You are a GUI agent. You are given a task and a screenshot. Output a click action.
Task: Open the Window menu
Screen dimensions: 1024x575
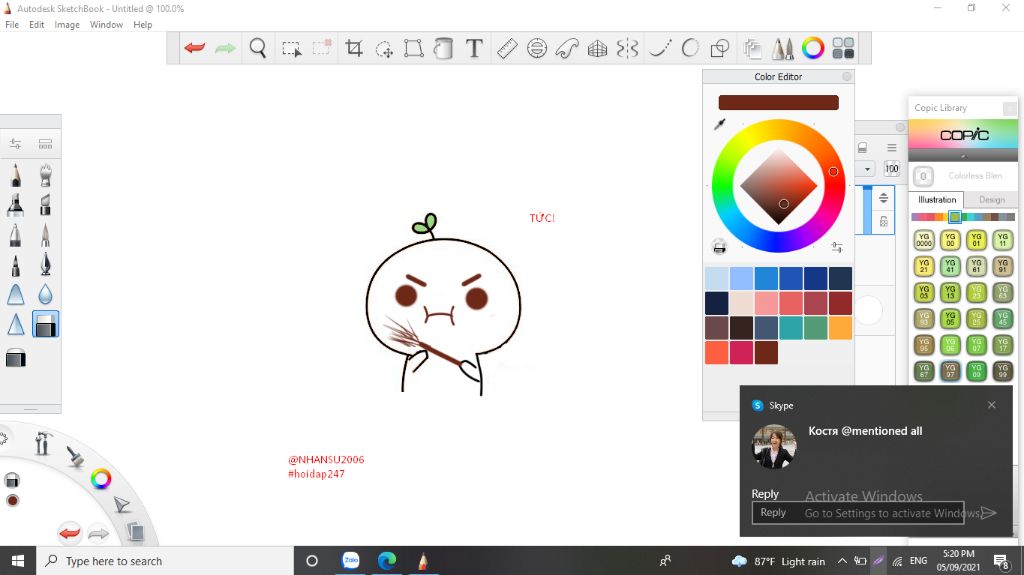click(106, 24)
